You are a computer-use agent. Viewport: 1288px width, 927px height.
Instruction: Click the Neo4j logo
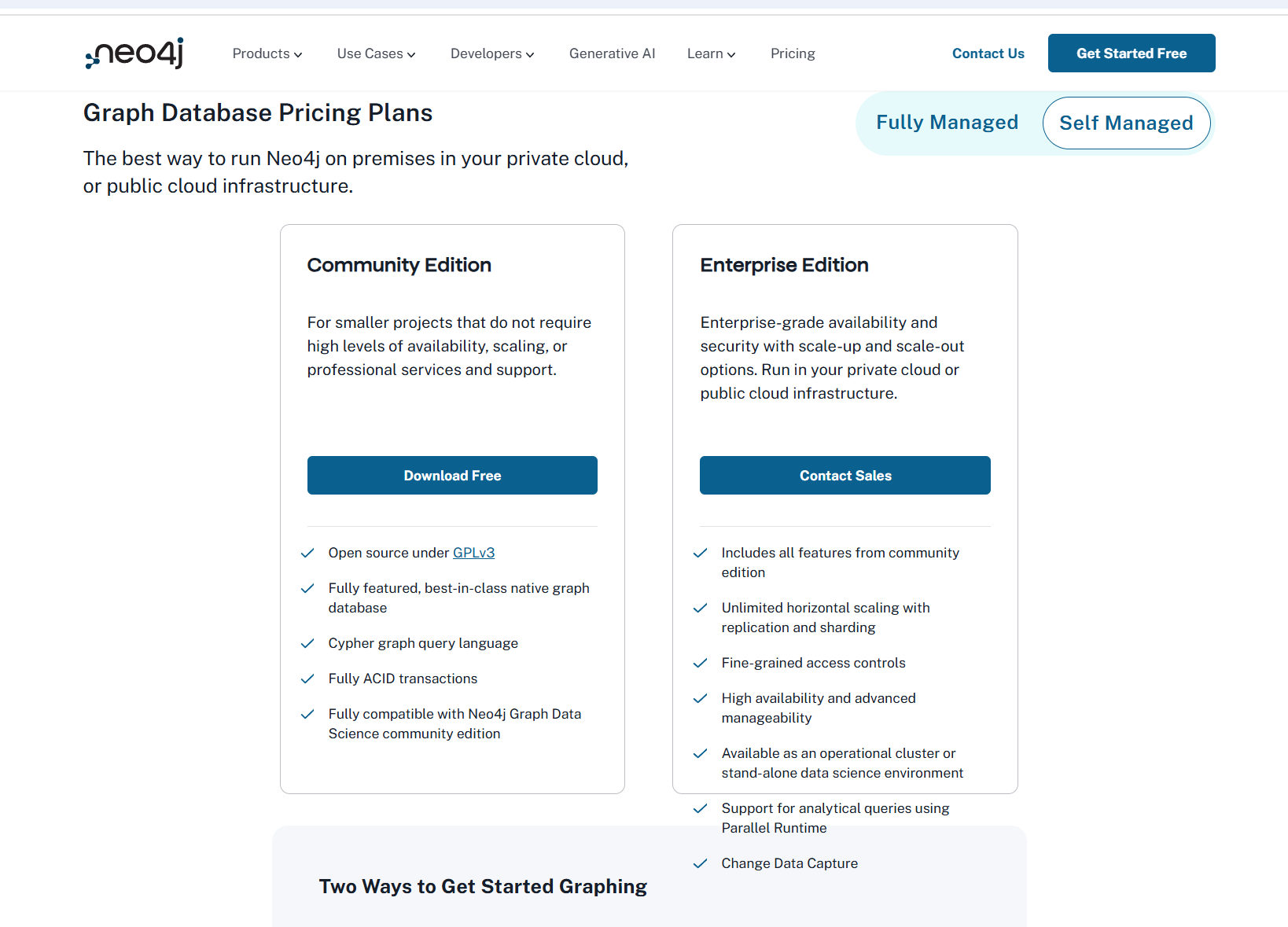[134, 53]
